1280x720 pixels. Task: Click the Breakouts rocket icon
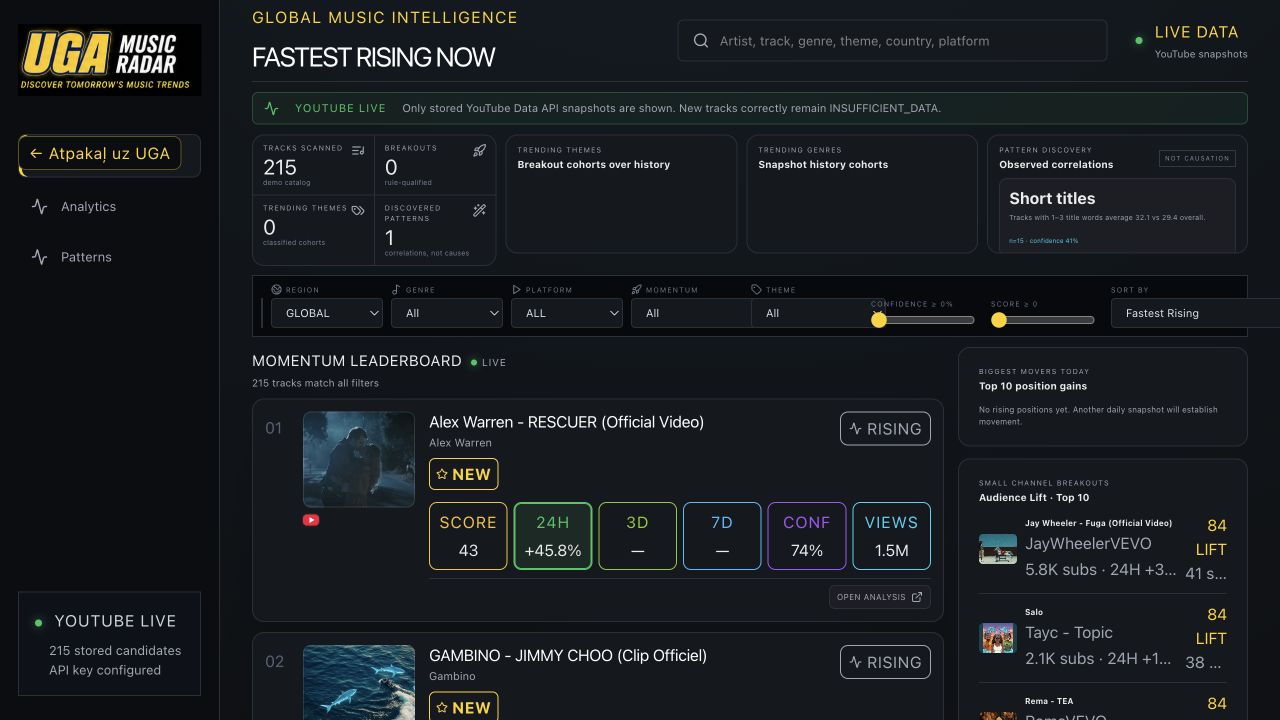click(479, 150)
